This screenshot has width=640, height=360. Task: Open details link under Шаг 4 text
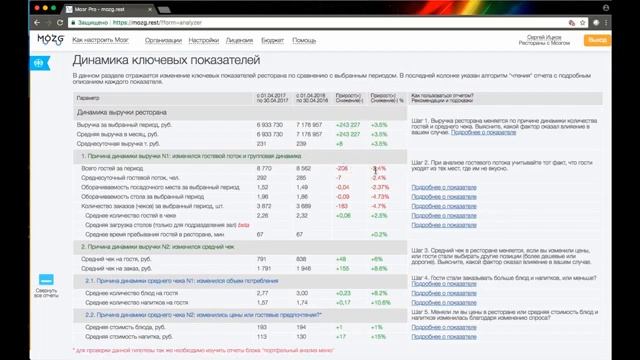click(x=444, y=284)
